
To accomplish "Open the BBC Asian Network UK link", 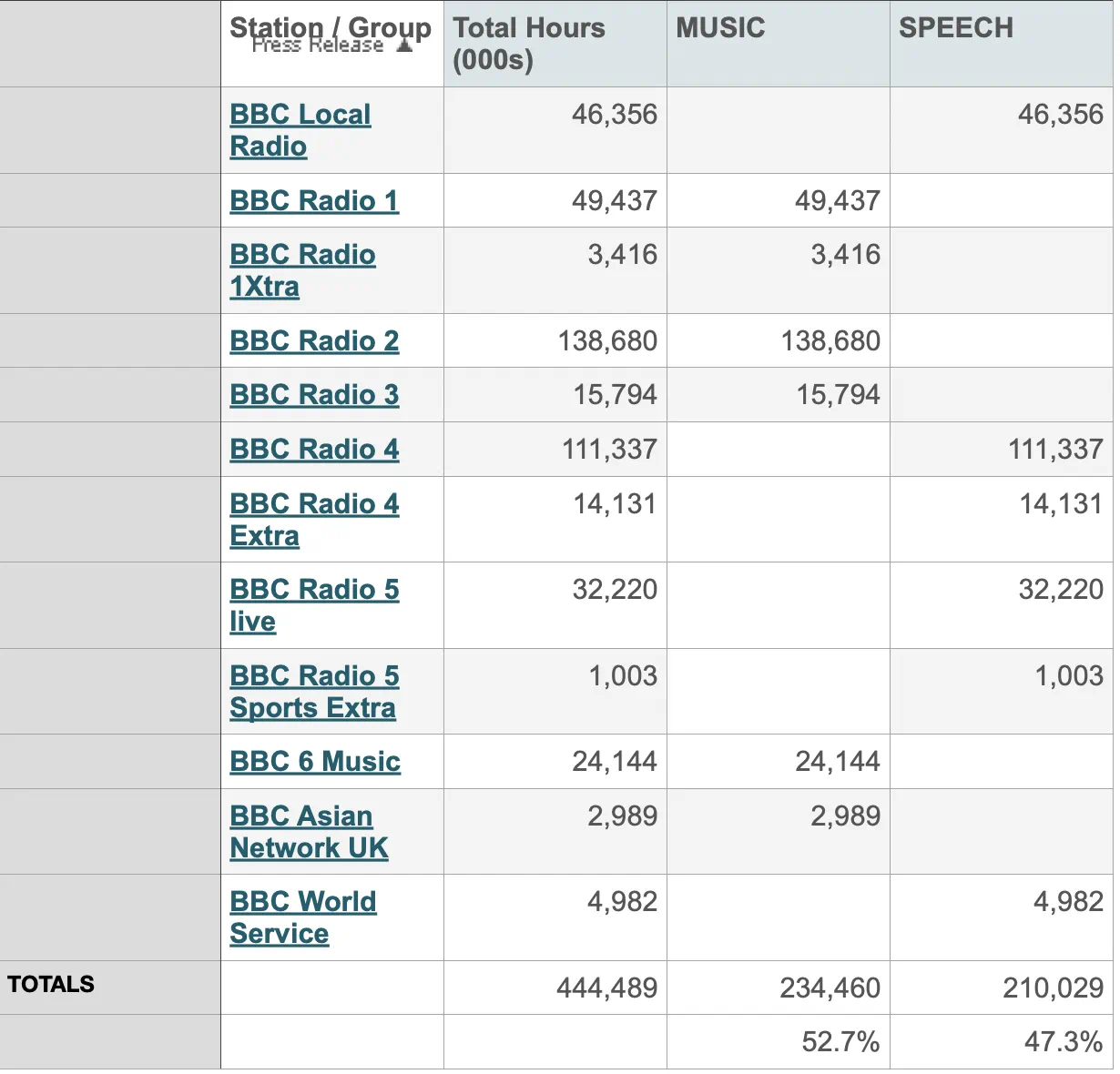I will [x=309, y=832].
